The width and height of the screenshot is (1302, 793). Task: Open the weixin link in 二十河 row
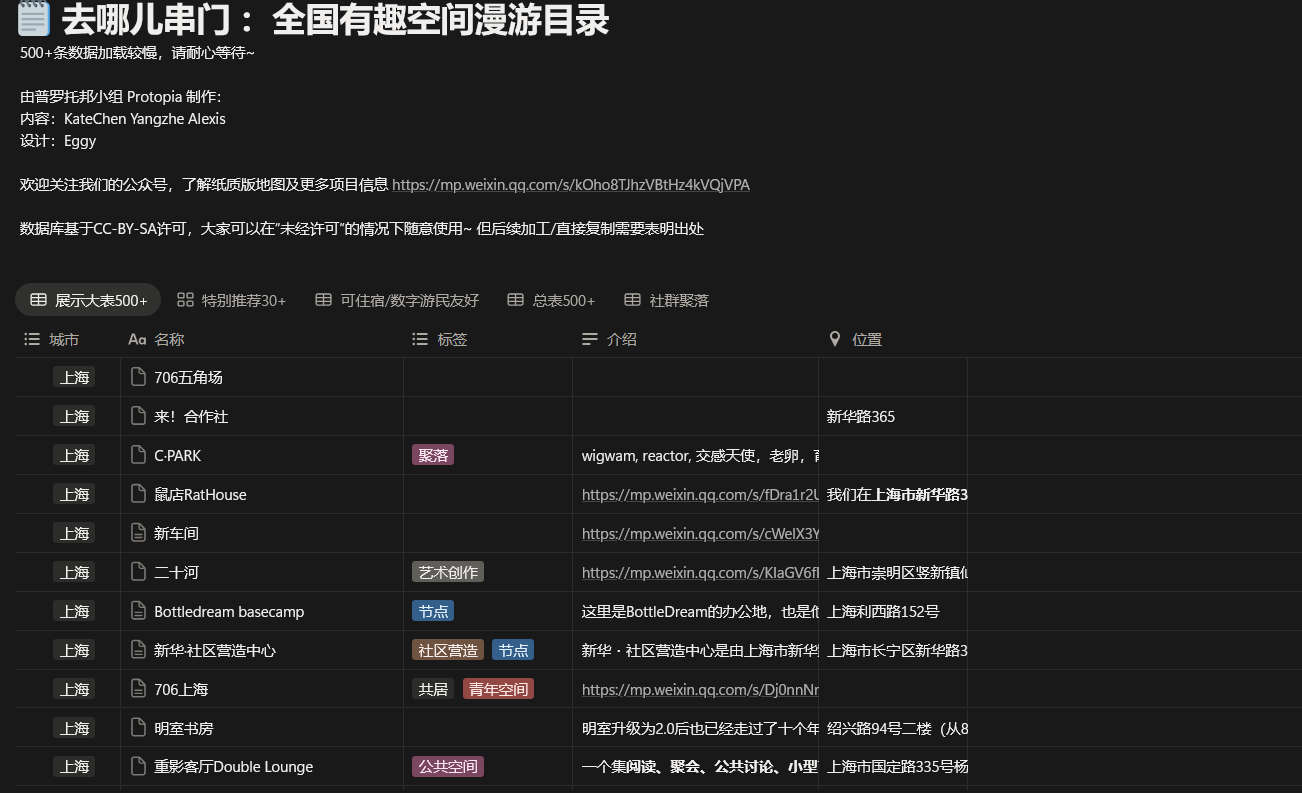pos(700,572)
